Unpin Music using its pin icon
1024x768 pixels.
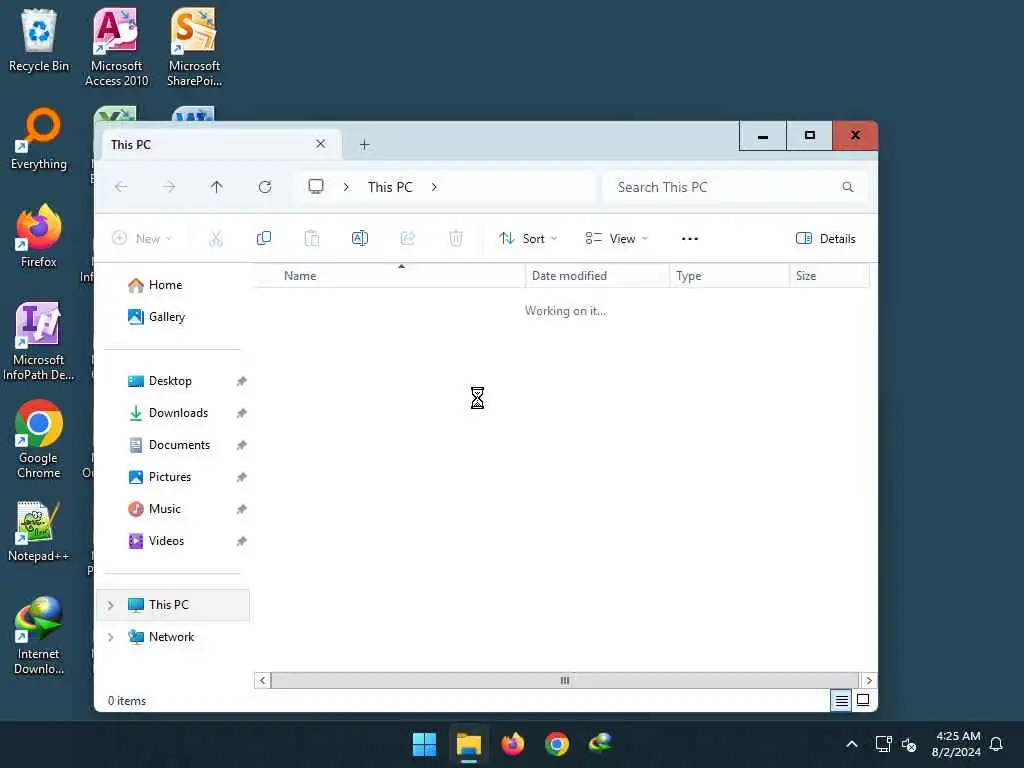click(242, 509)
